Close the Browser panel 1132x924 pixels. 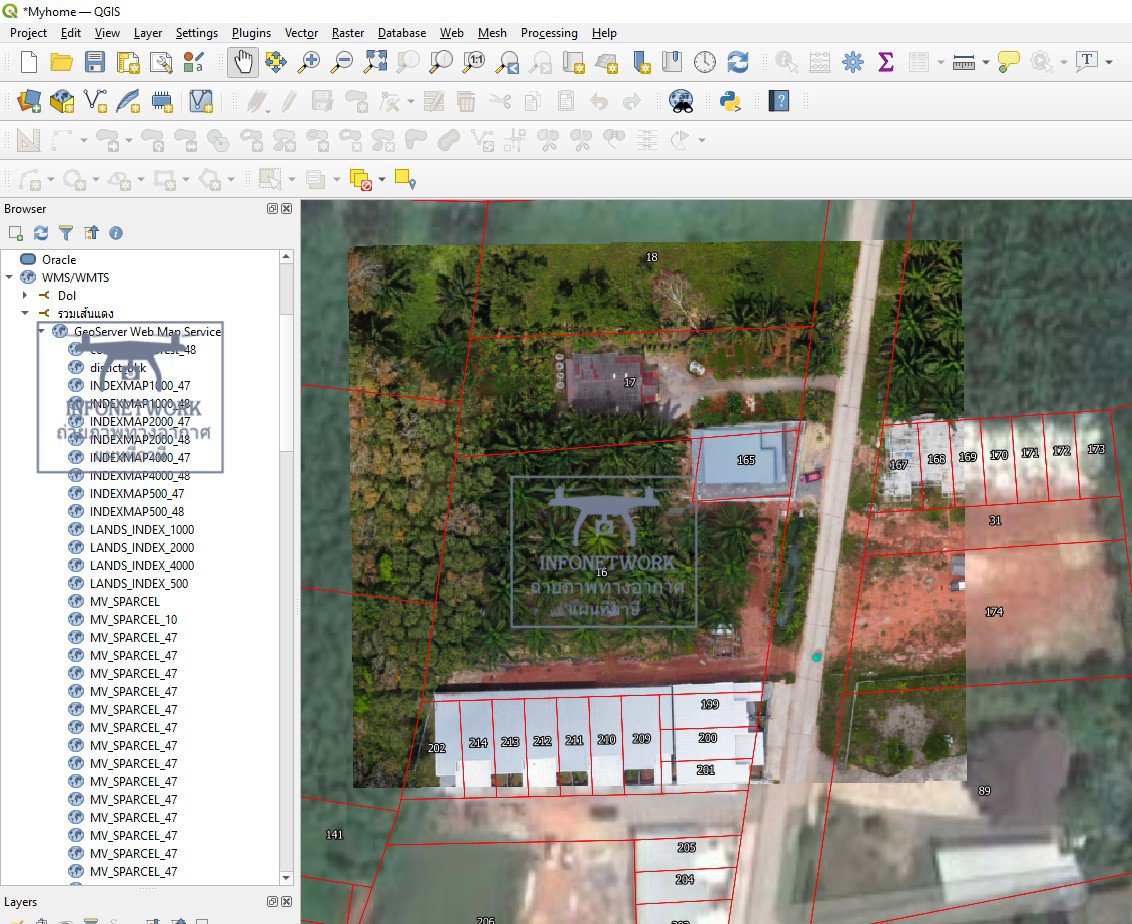click(x=287, y=209)
